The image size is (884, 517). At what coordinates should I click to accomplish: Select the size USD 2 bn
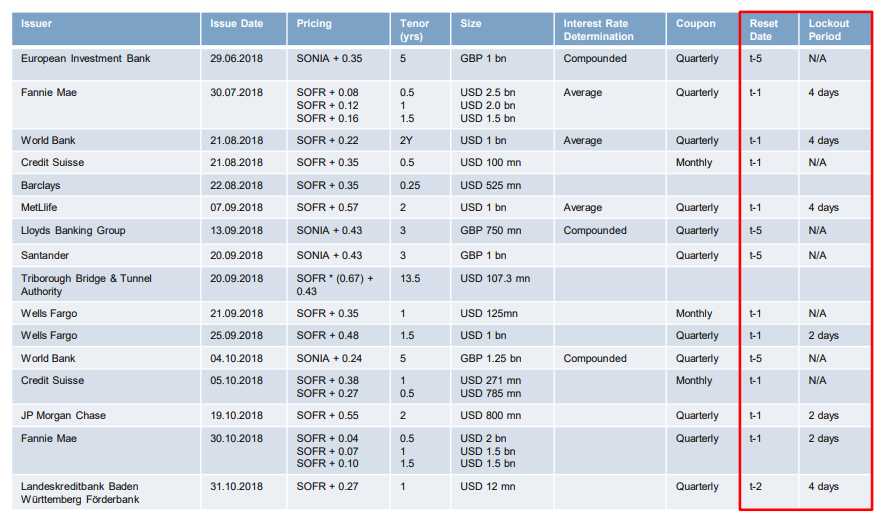pyautogui.click(x=483, y=439)
